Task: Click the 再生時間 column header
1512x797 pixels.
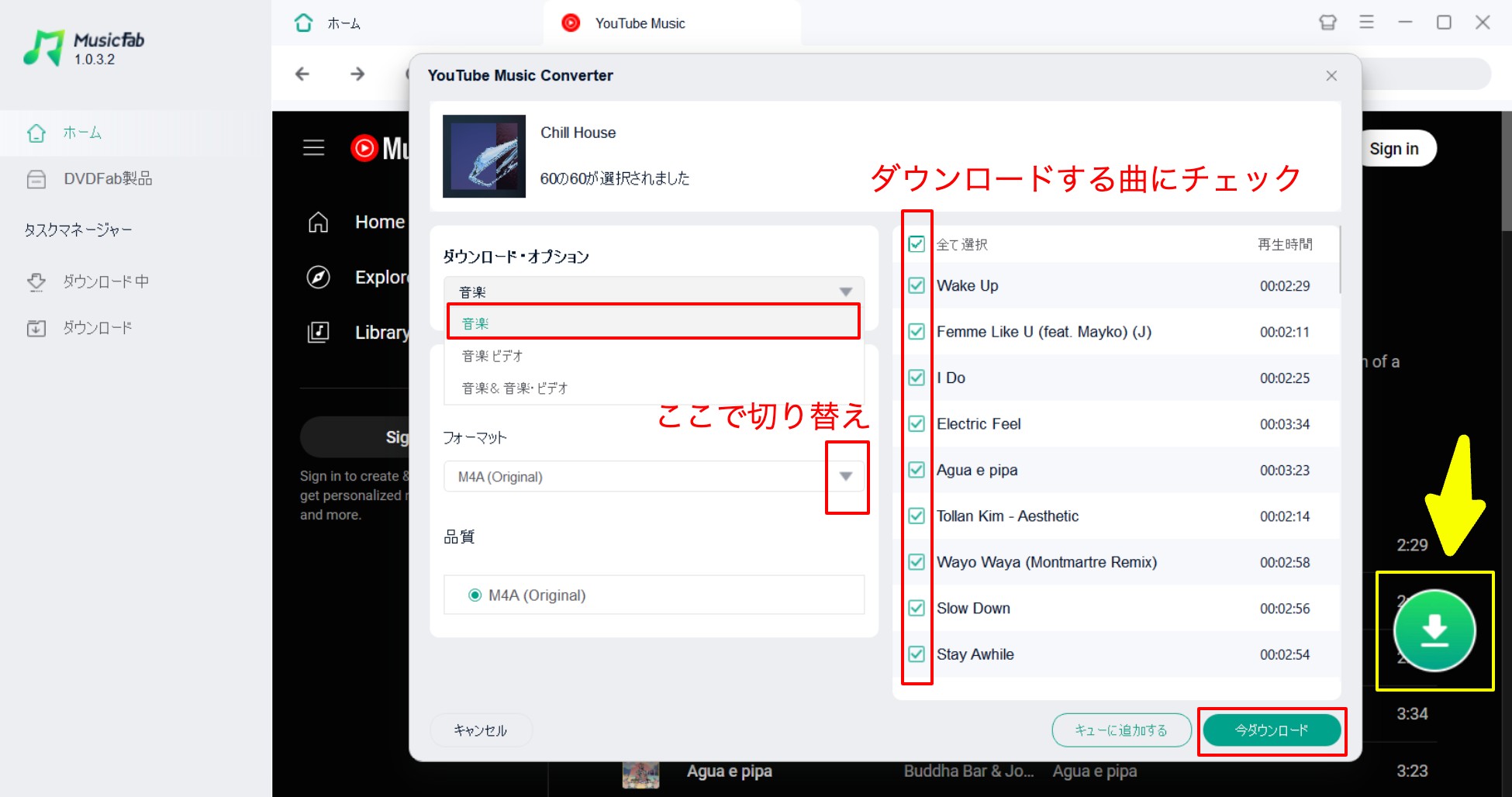Action: [1285, 244]
